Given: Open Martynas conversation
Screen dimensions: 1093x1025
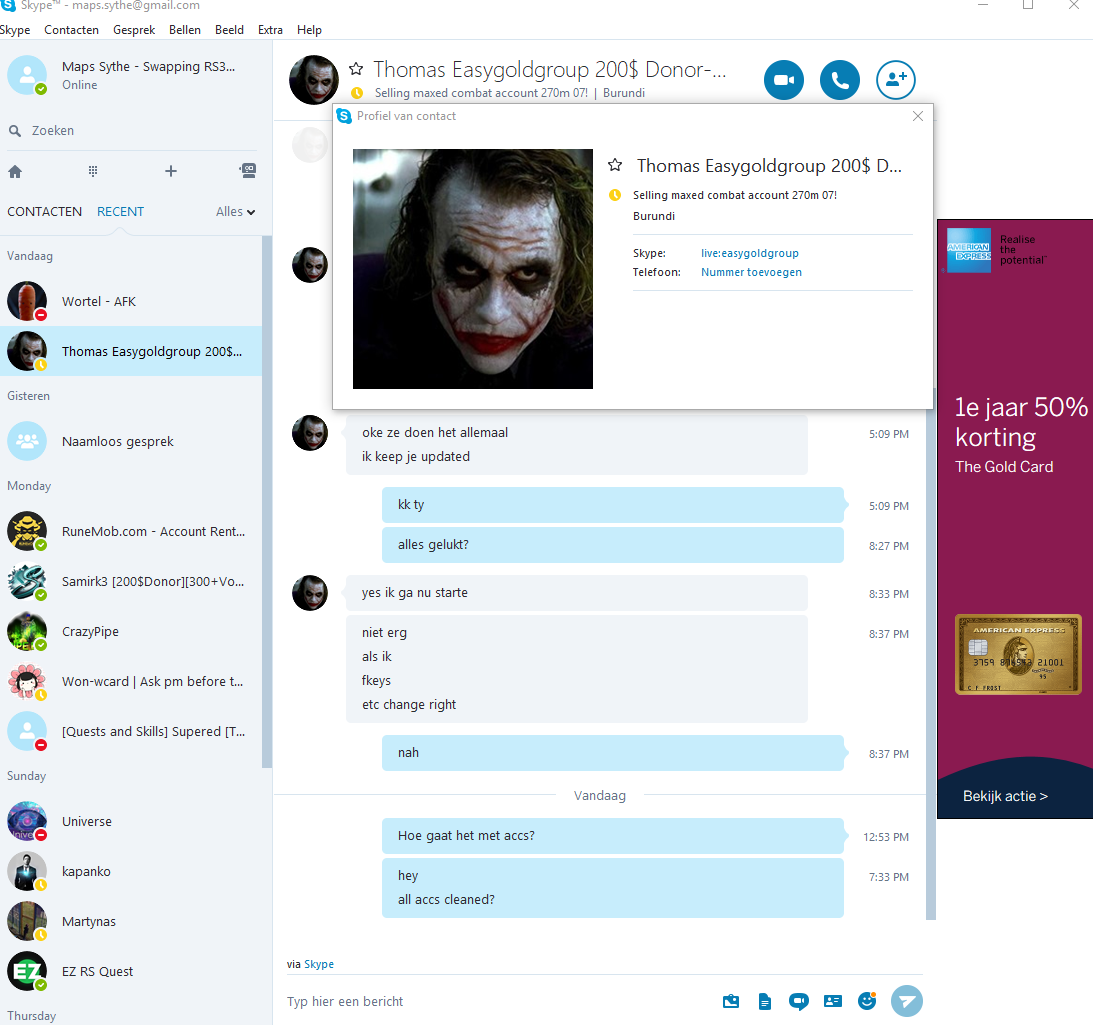Looking at the screenshot, I should 131,922.
